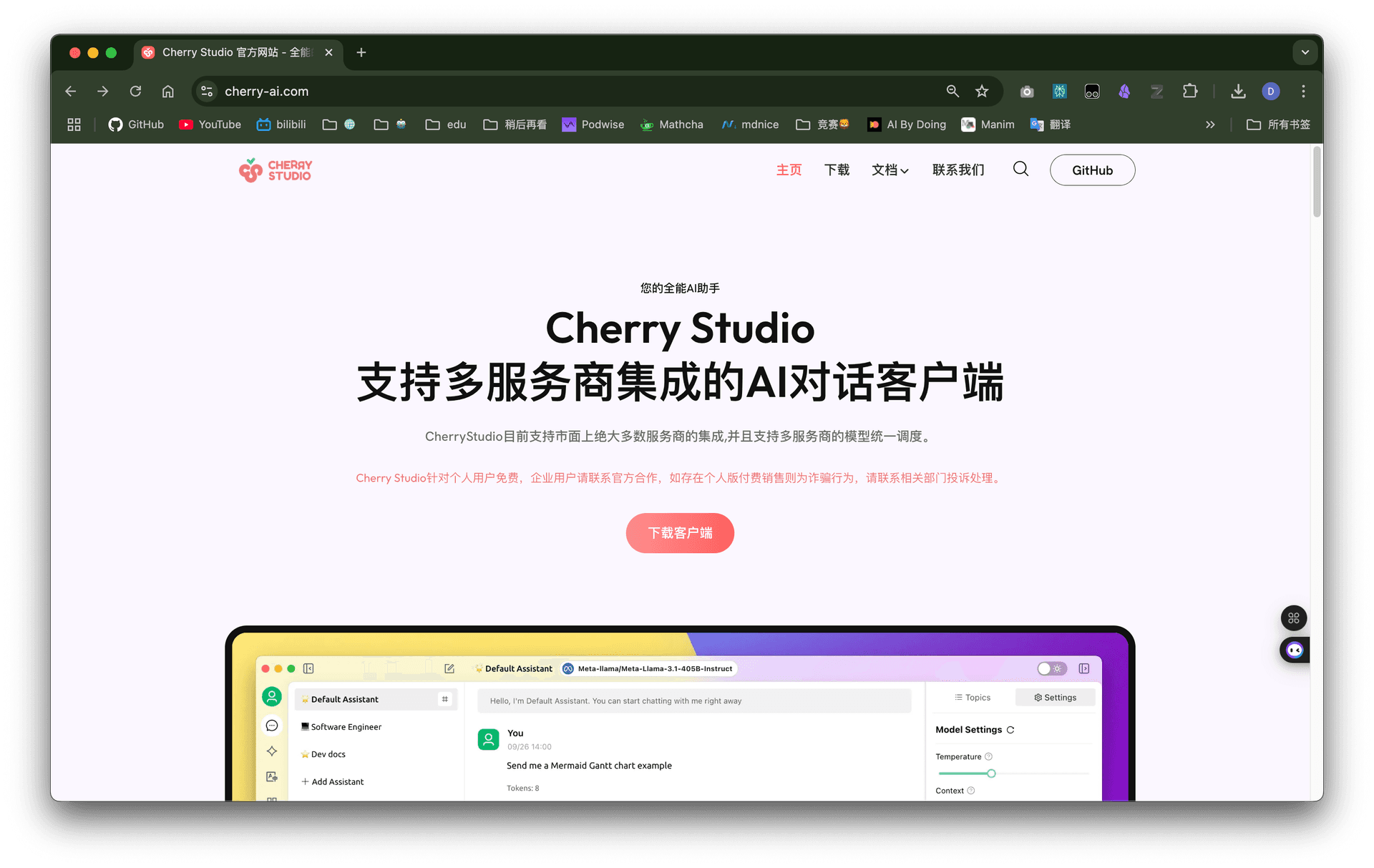The height and width of the screenshot is (868, 1374).
Task: Open Manim bookmark
Action: (988, 125)
